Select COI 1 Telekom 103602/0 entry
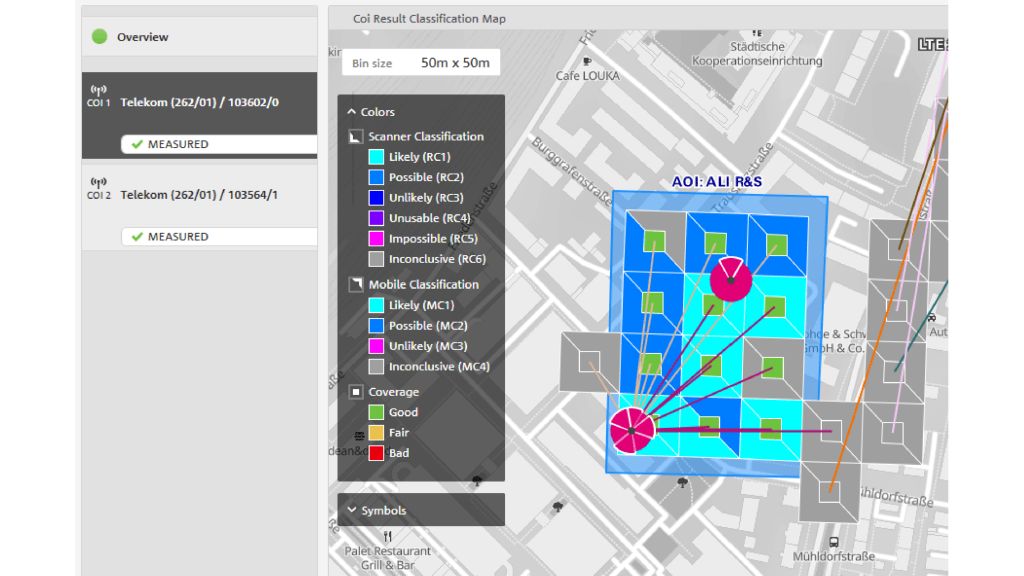The width and height of the screenshot is (1024, 576). click(199, 102)
